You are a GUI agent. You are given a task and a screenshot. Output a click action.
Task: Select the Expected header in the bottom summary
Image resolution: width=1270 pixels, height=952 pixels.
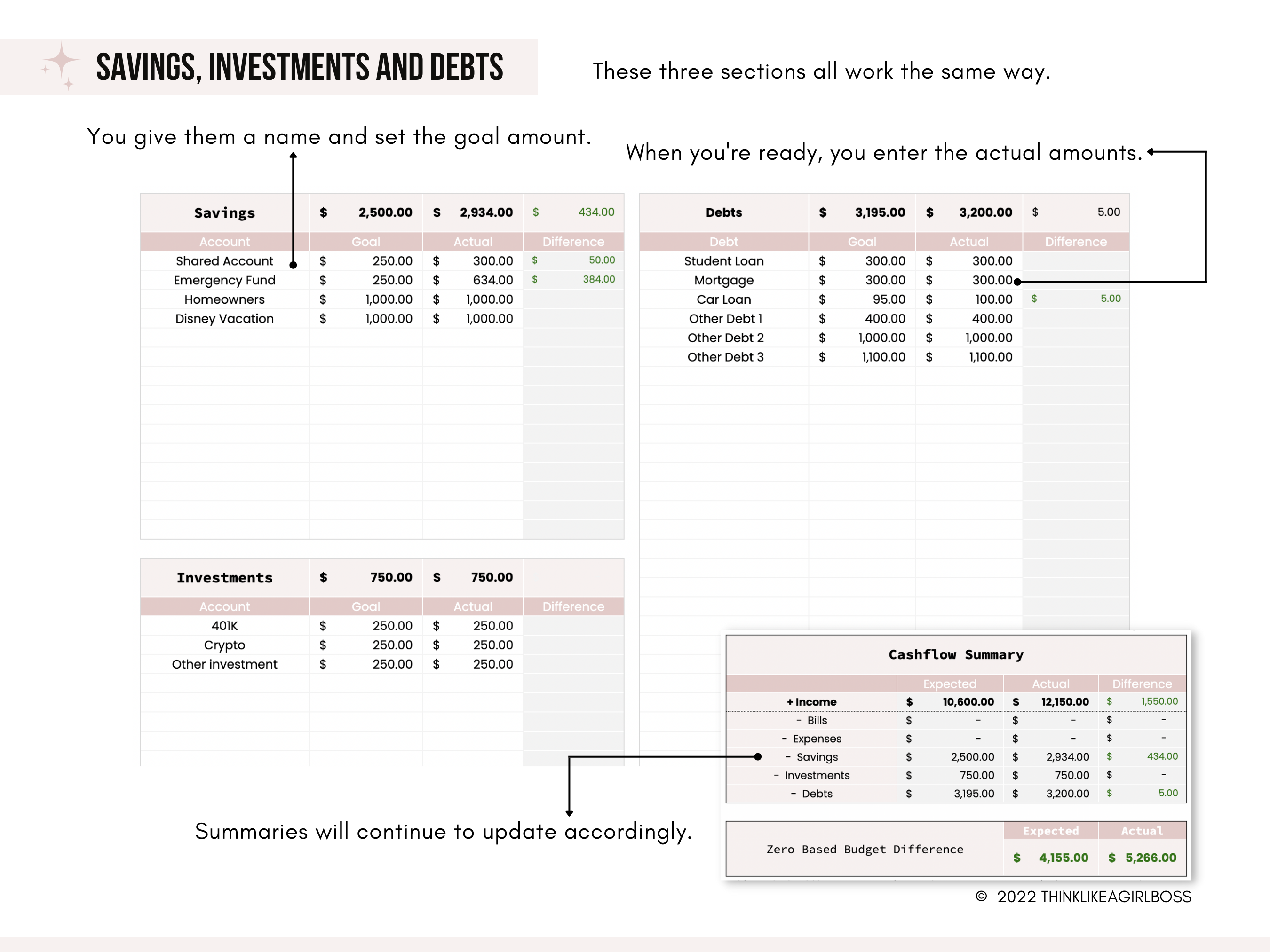click(1051, 830)
